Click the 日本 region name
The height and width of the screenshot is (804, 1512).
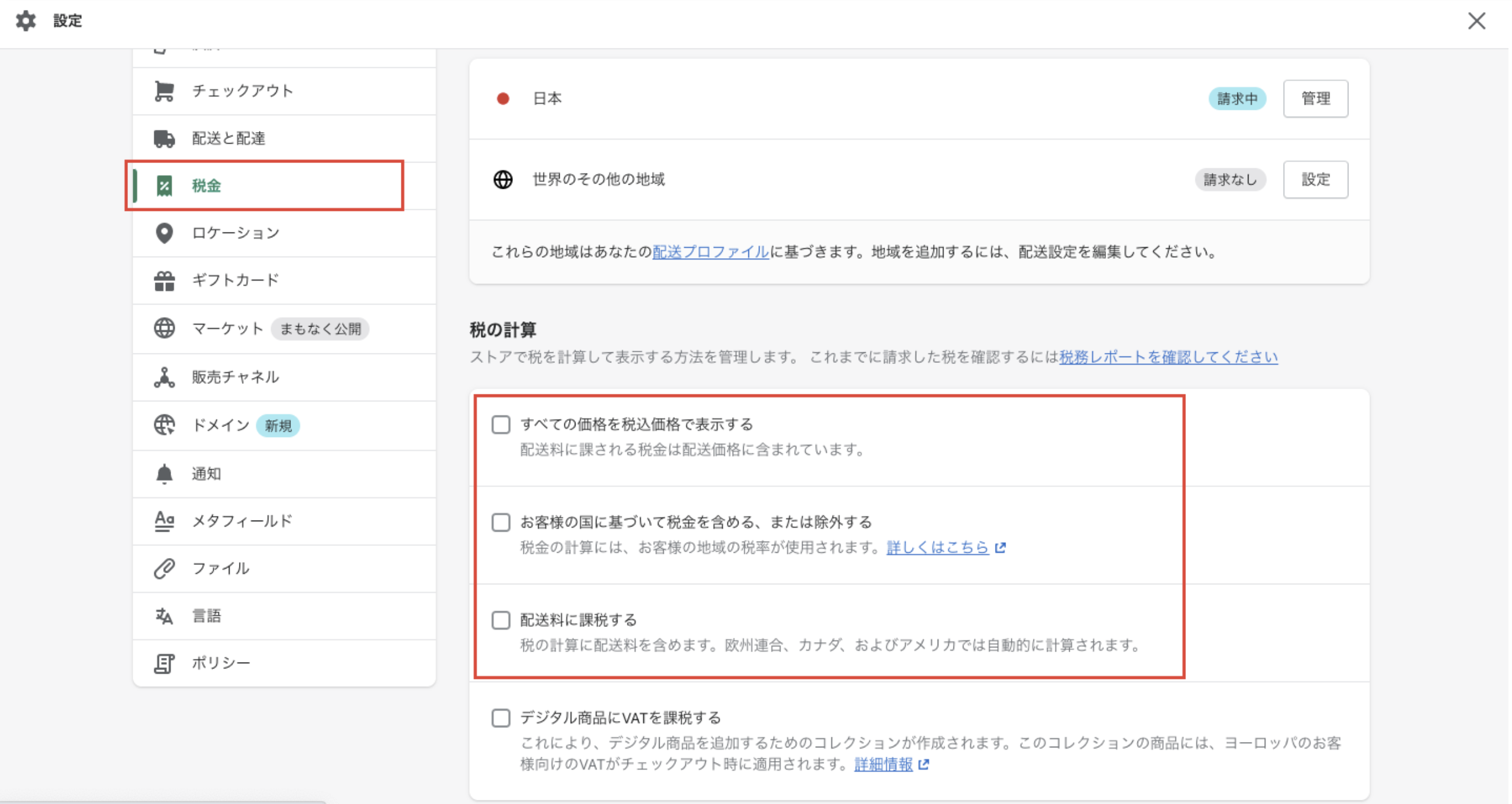547,99
